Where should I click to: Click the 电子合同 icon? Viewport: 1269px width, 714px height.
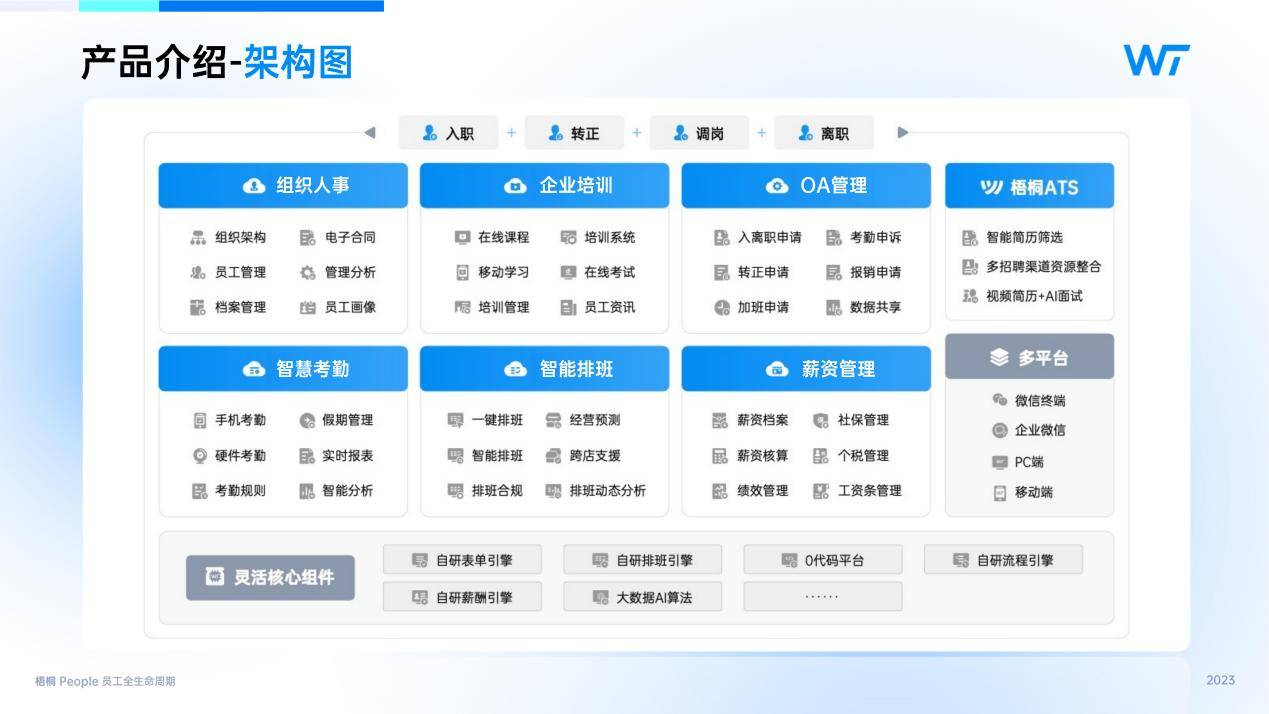(307, 238)
